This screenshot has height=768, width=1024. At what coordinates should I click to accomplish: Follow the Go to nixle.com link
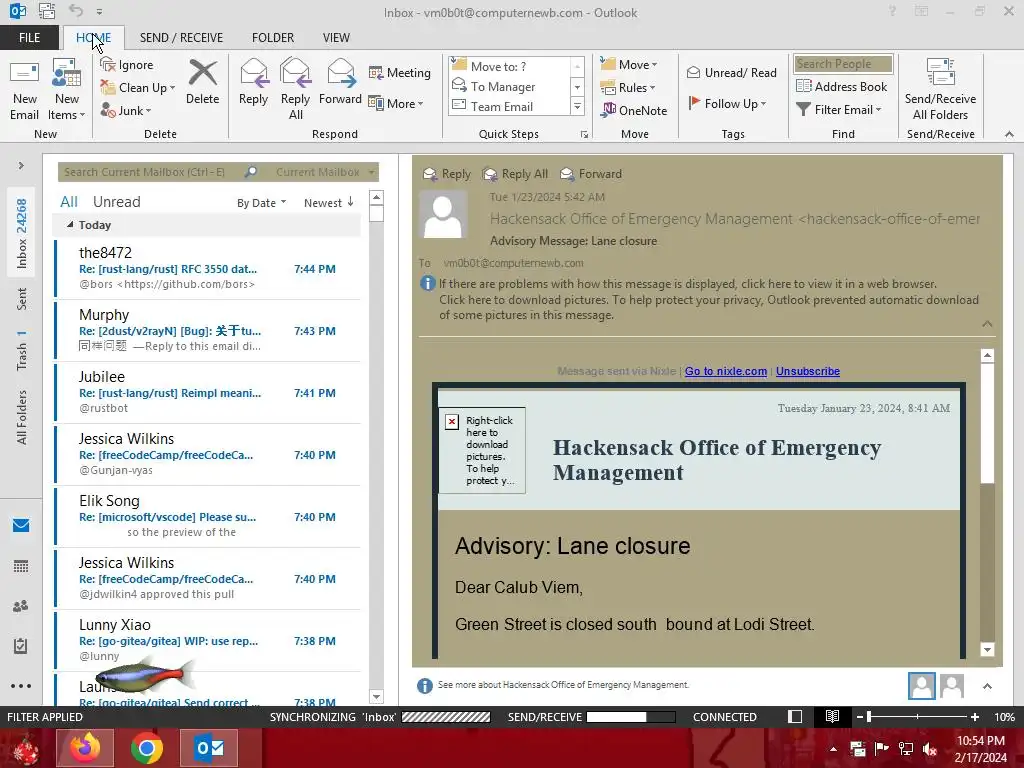coord(726,371)
